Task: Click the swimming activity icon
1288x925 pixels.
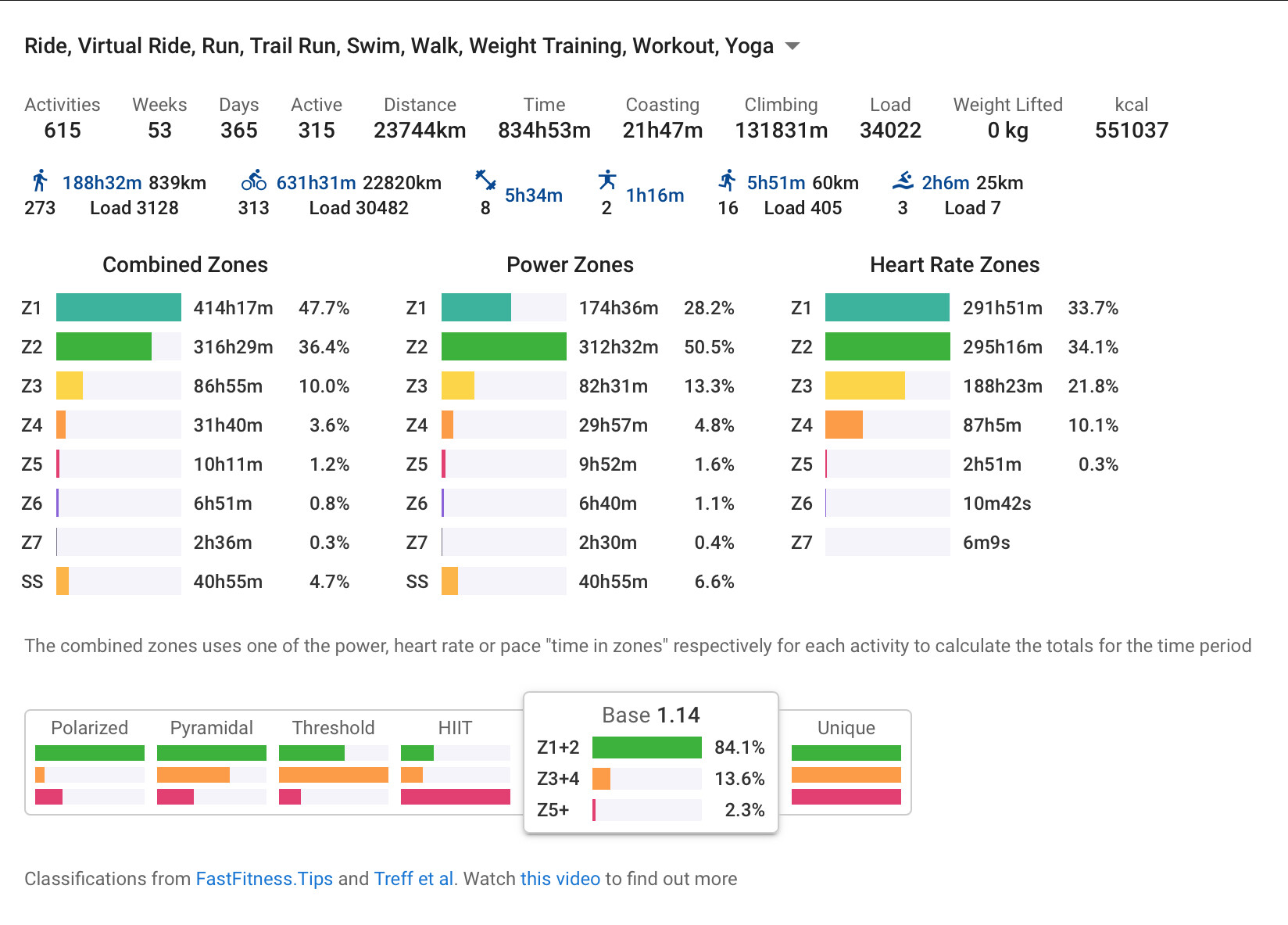Action: pos(903,181)
